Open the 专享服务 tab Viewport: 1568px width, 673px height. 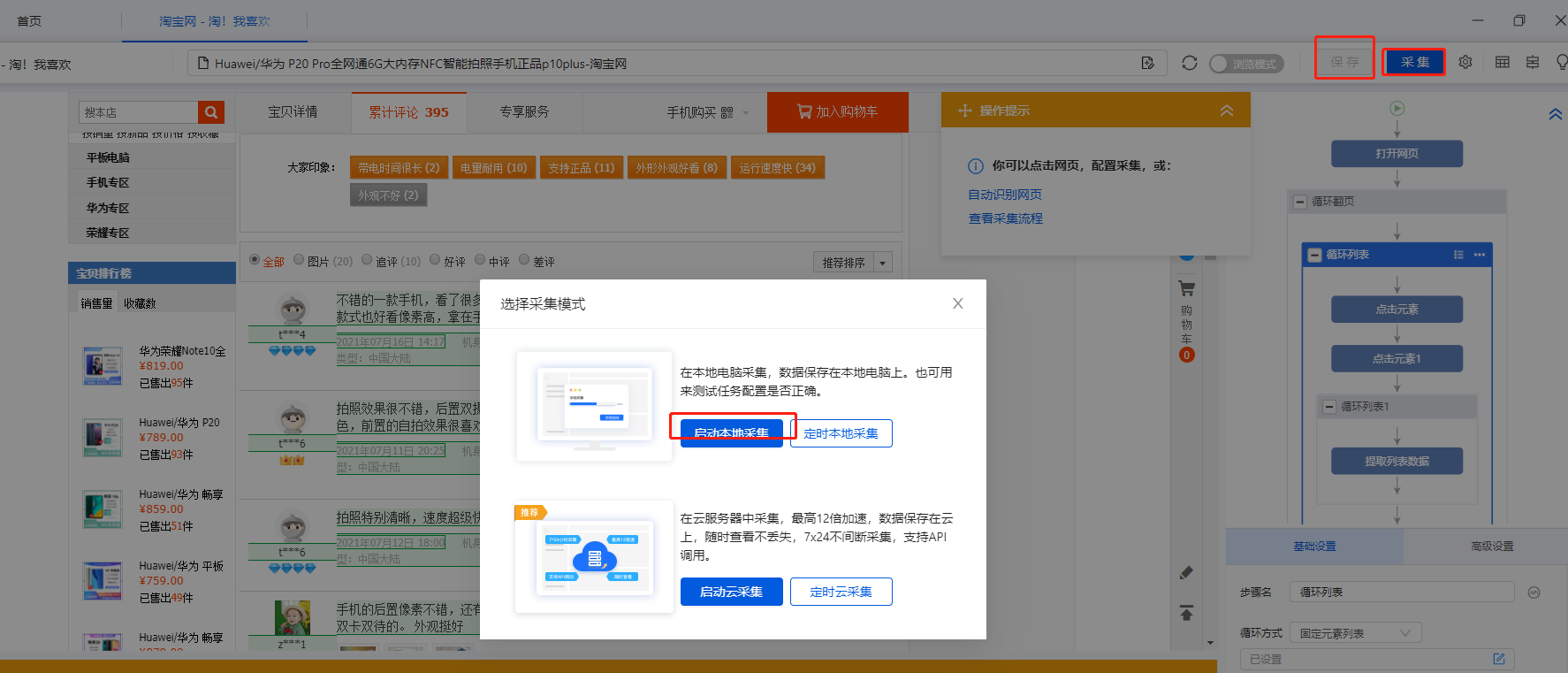(x=524, y=112)
